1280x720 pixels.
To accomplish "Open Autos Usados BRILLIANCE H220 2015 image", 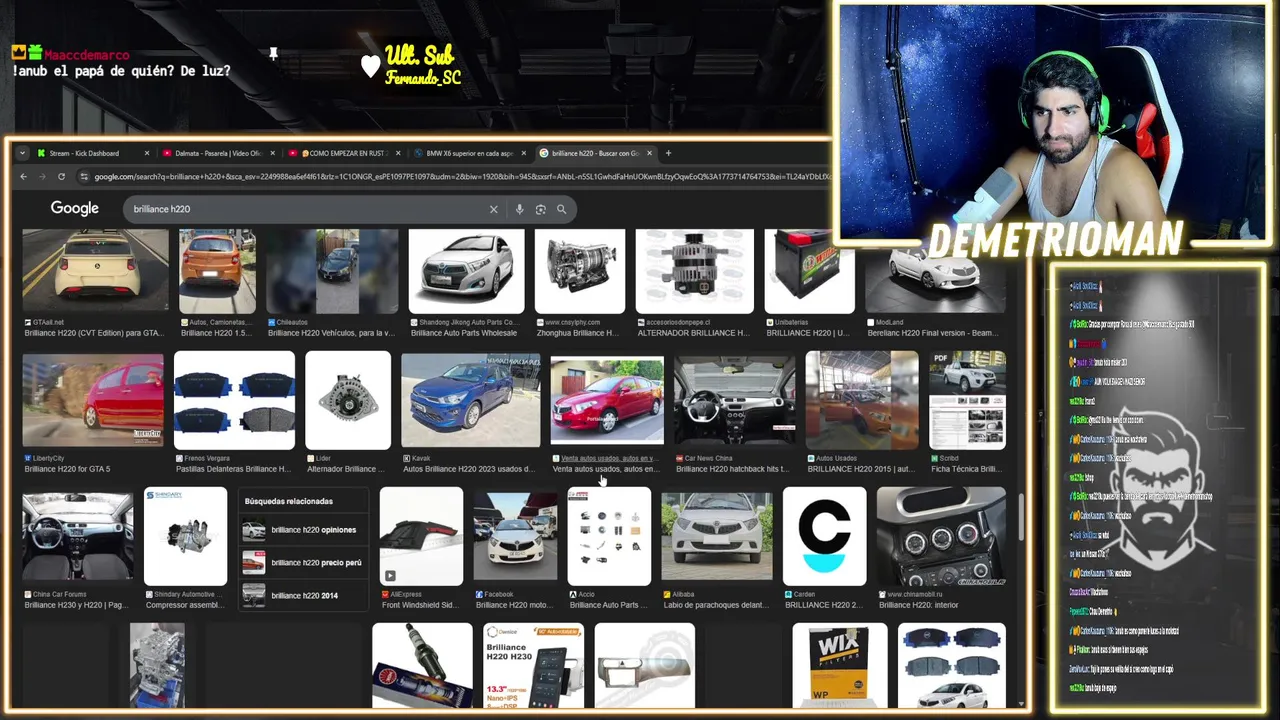I will pos(862,400).
